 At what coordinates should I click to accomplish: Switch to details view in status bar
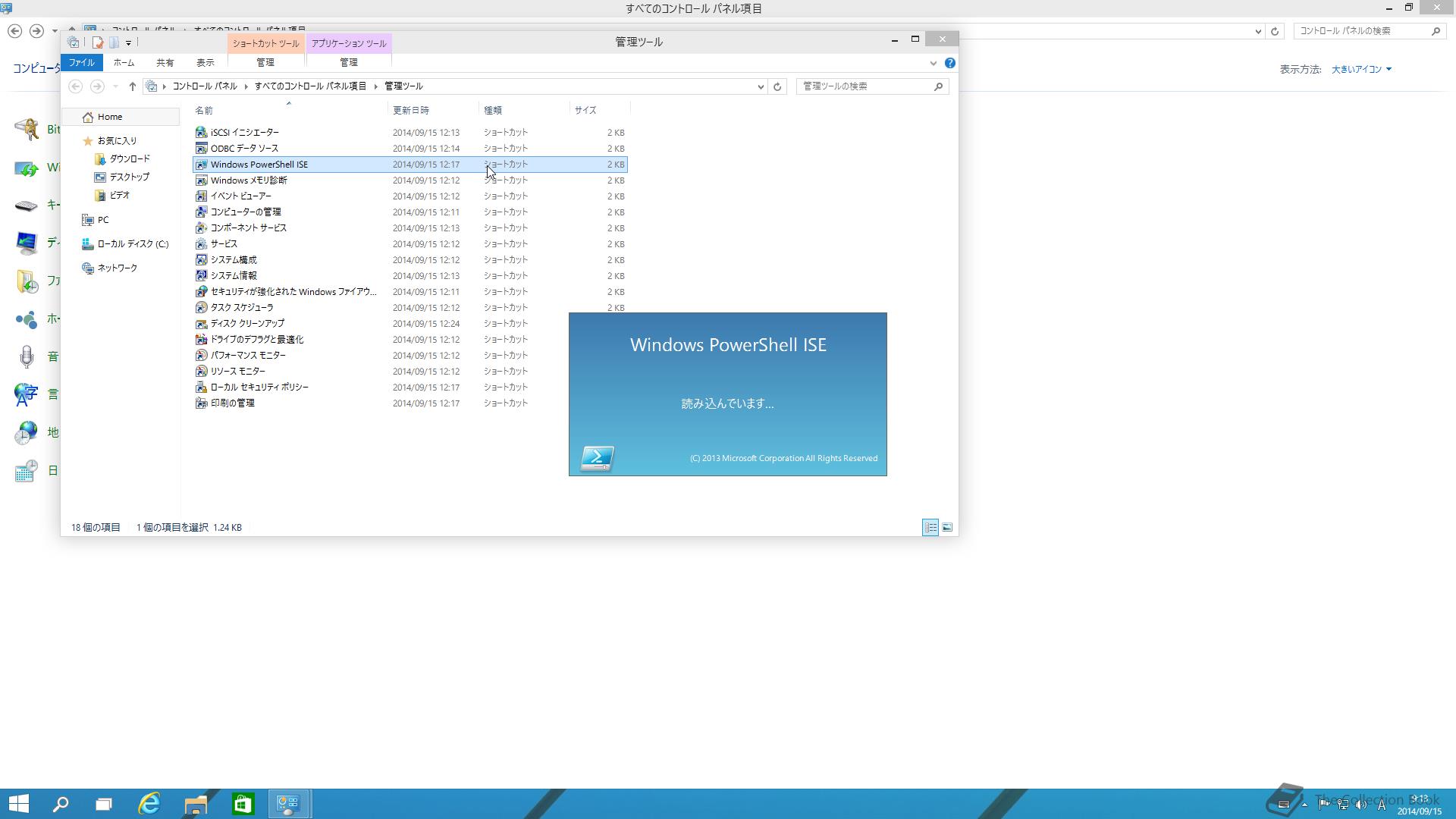[930, 528]
